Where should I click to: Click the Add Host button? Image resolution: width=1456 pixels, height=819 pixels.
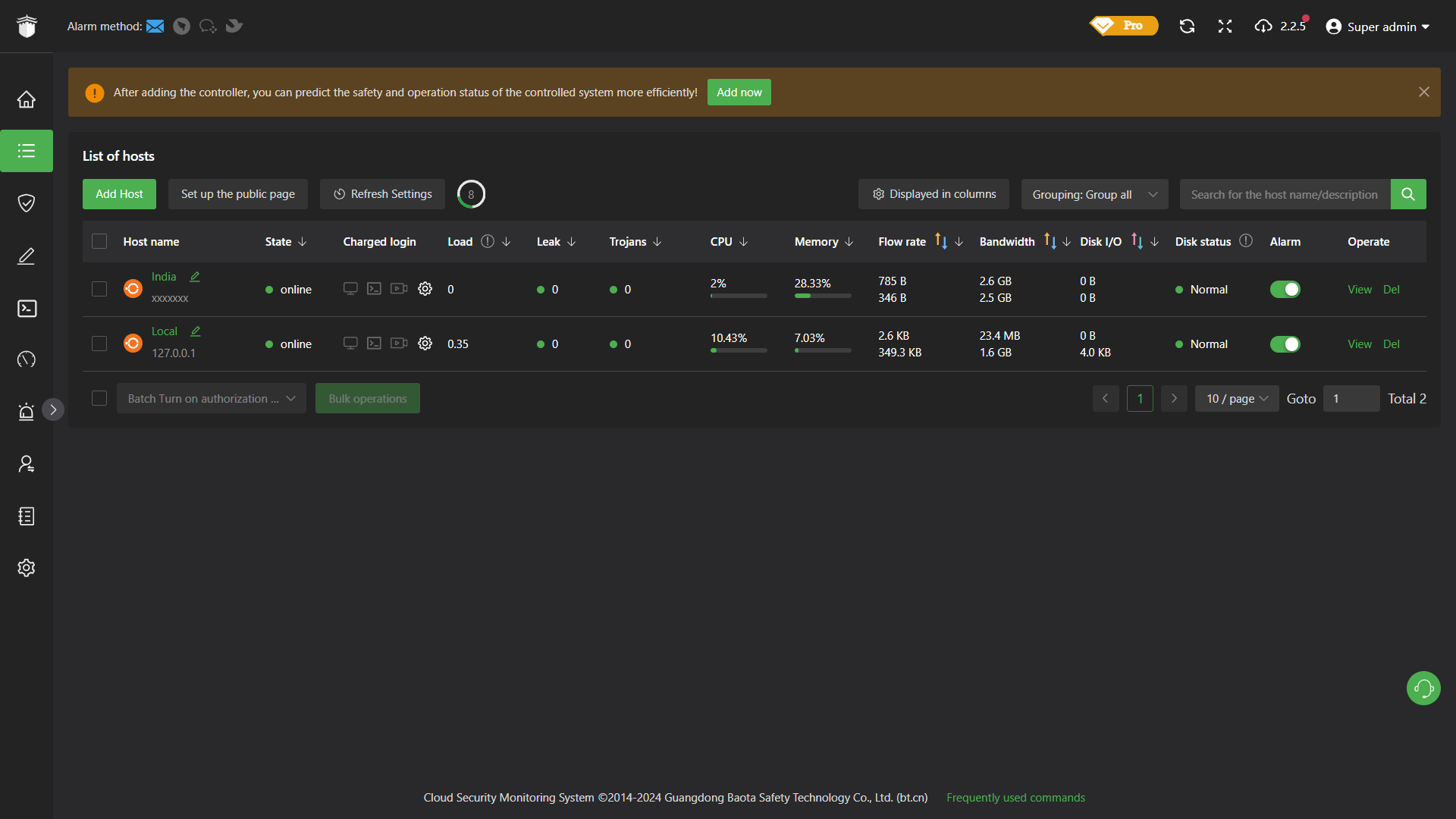(x=119, y=194)
